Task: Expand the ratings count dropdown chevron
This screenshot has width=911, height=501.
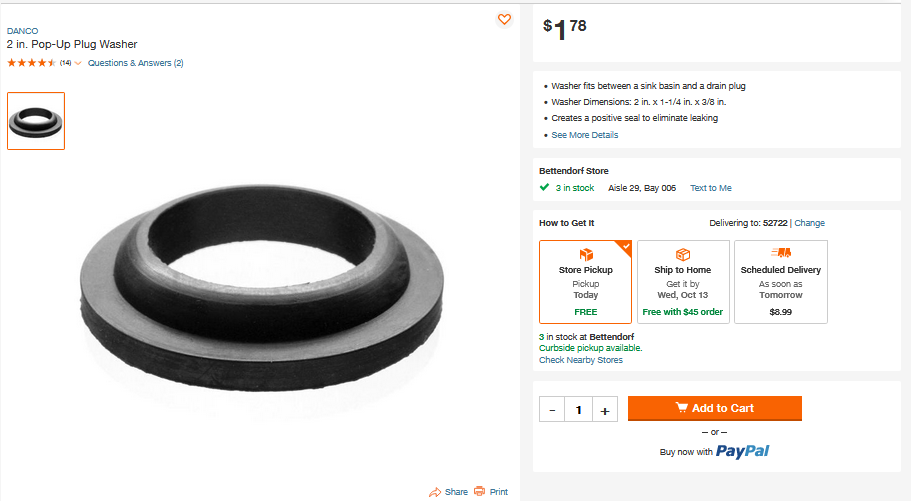Action: pos(78,63)
